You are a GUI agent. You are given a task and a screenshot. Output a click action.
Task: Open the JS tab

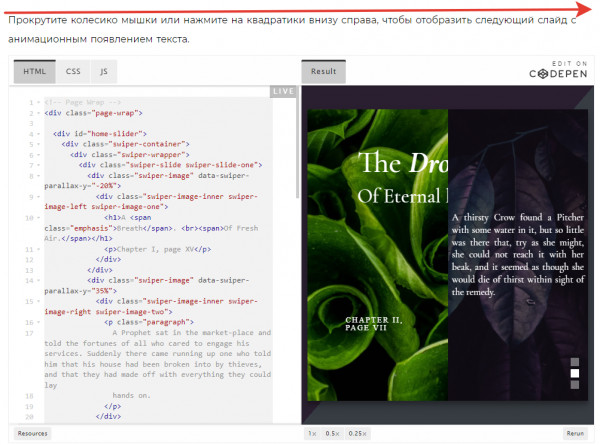click(x=104, y=72)
